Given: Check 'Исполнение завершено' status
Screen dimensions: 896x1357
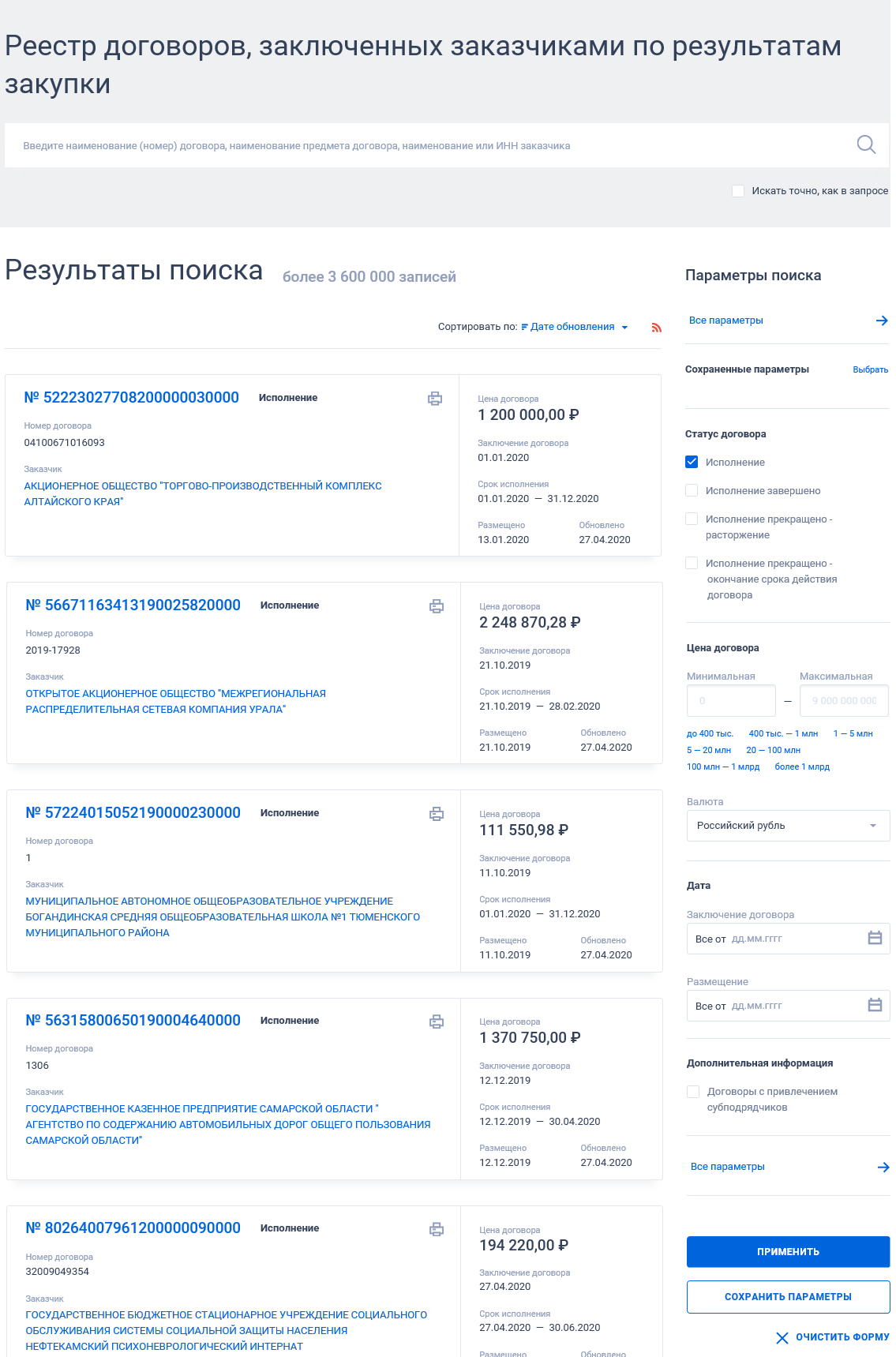Looking at the screenshot, I should 692,490.
